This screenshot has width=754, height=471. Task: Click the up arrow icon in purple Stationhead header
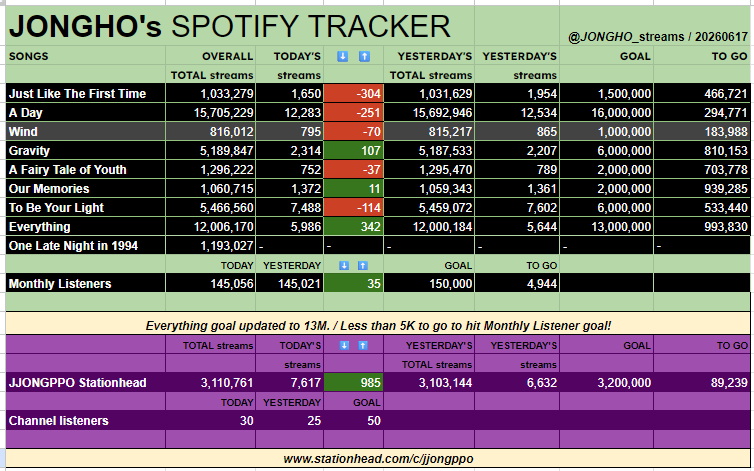tap(363, 345)
